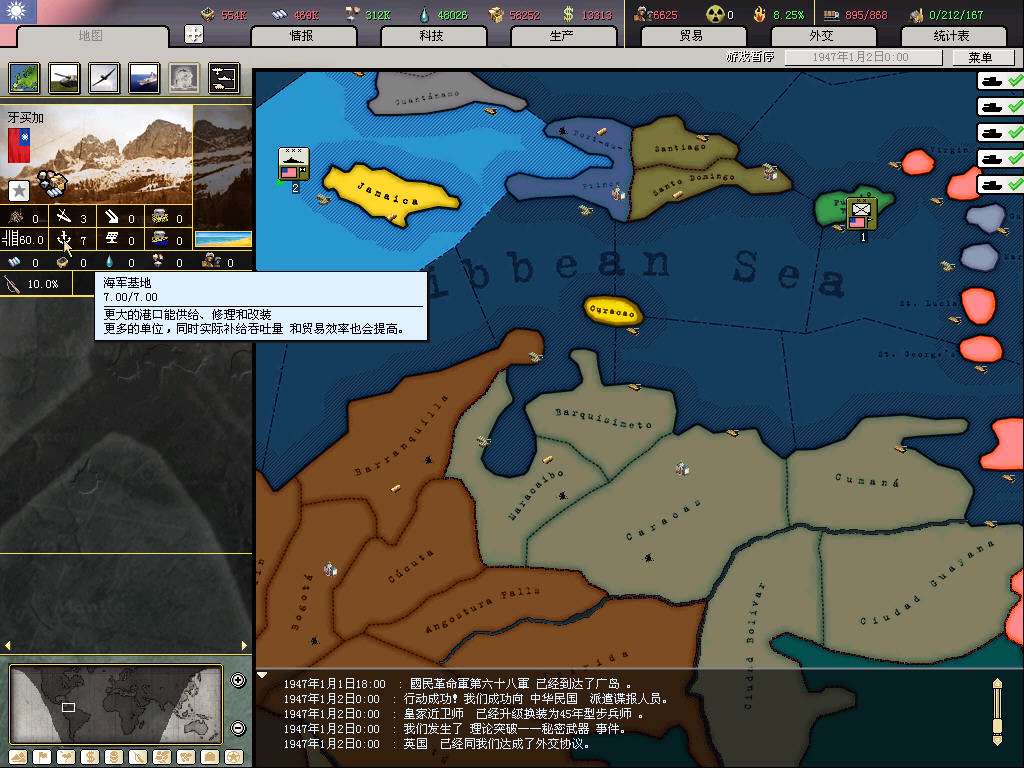The height and width of the screenshot is (768, 1024).
Task: Click the flag political map mode icon
Action: 41,756
